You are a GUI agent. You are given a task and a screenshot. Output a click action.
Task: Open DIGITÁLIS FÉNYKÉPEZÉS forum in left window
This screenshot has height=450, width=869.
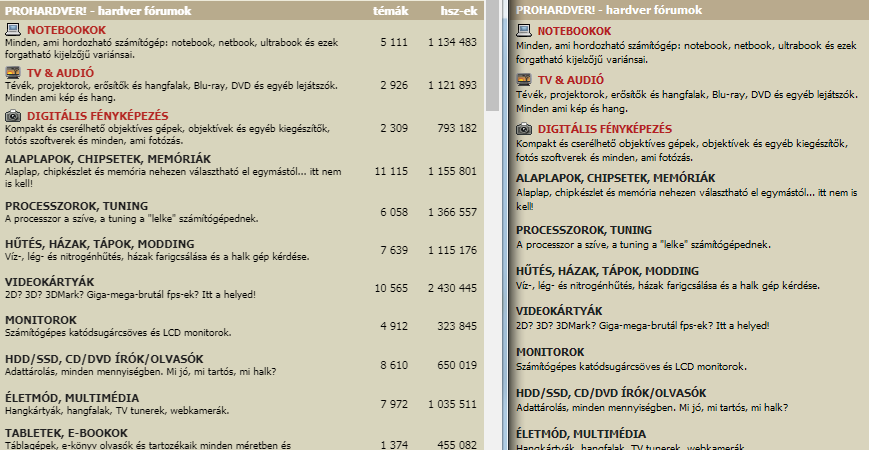(98, 116)
